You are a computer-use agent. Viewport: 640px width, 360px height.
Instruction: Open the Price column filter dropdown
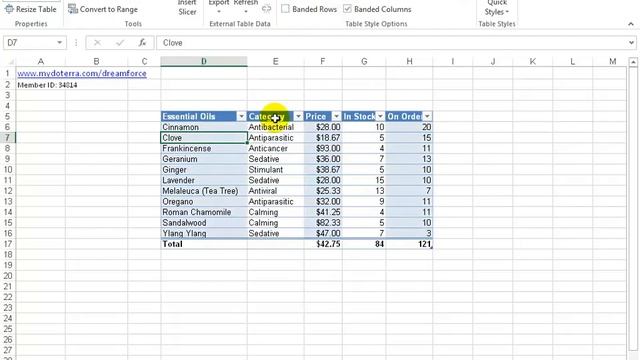click(336, 116)
